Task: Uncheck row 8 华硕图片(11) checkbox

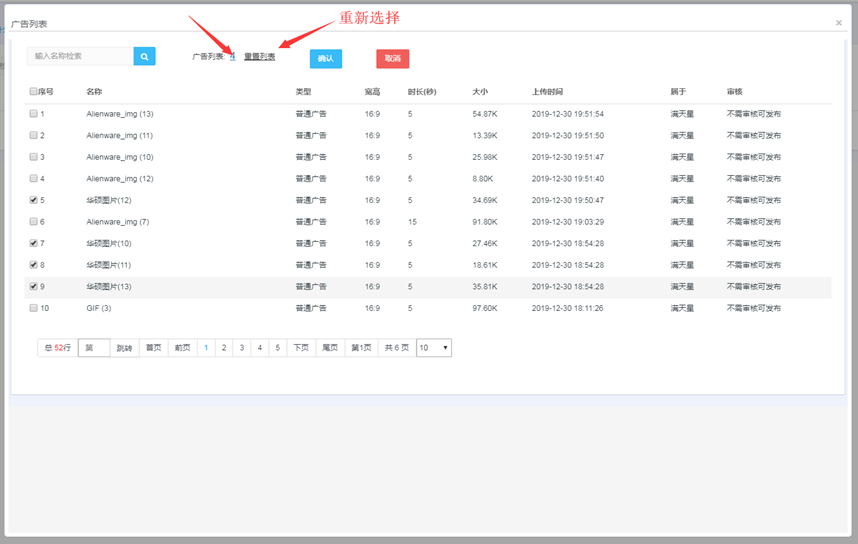Action: coord(33,265)
